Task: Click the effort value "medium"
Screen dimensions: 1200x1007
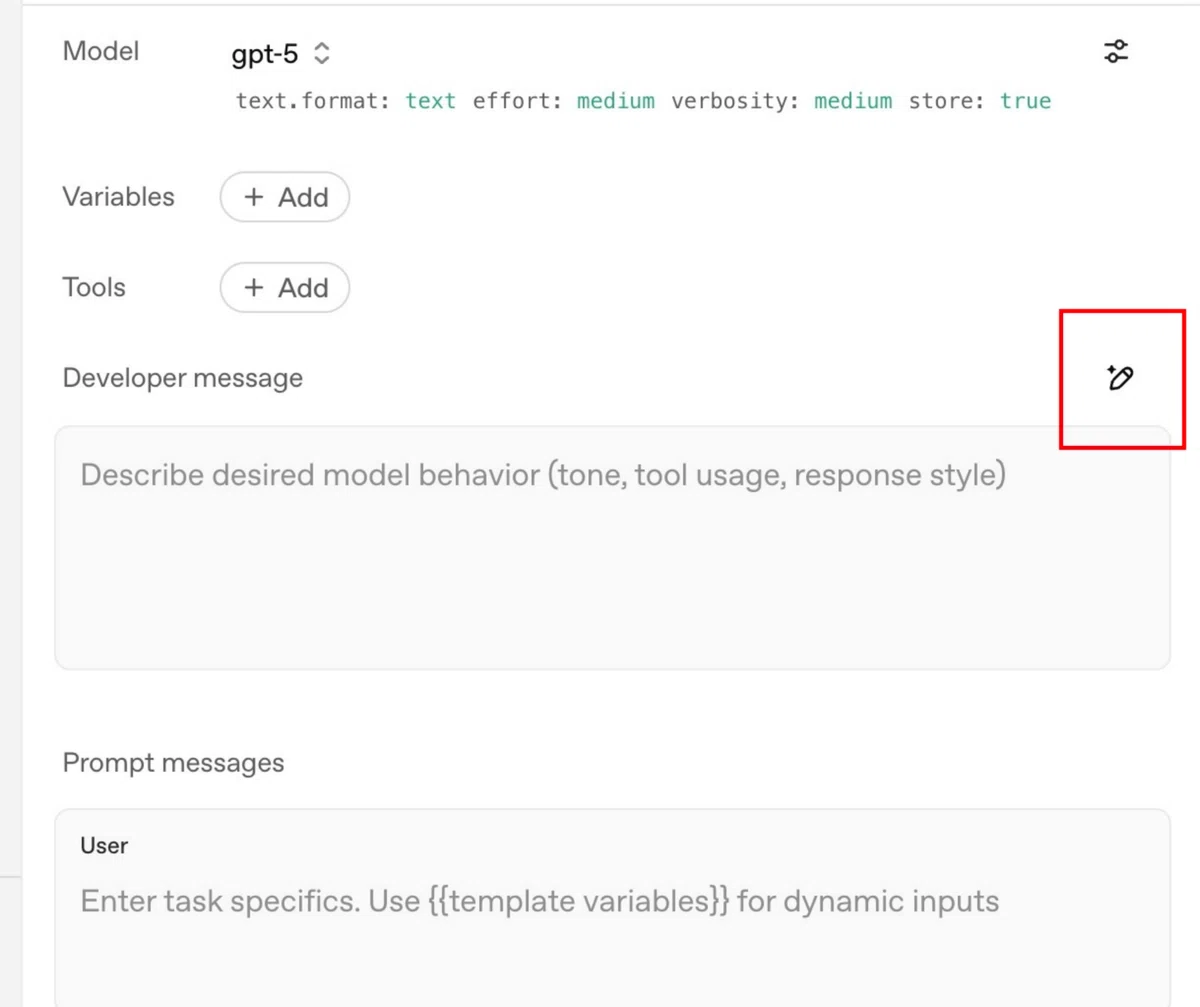Action: 616,101
